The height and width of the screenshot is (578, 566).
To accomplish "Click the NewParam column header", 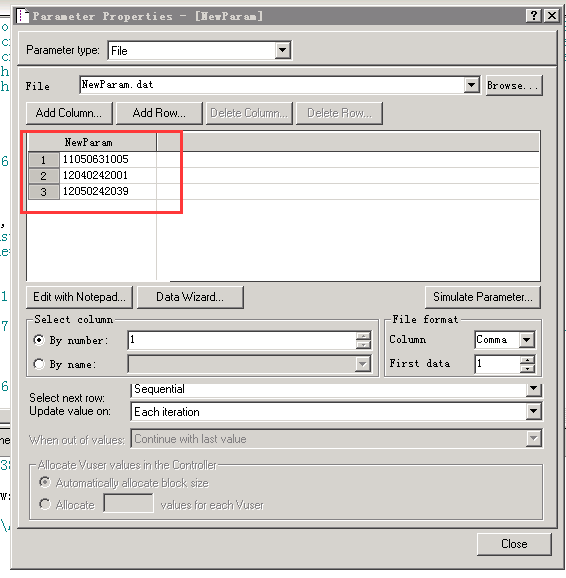I will [92, 142].
